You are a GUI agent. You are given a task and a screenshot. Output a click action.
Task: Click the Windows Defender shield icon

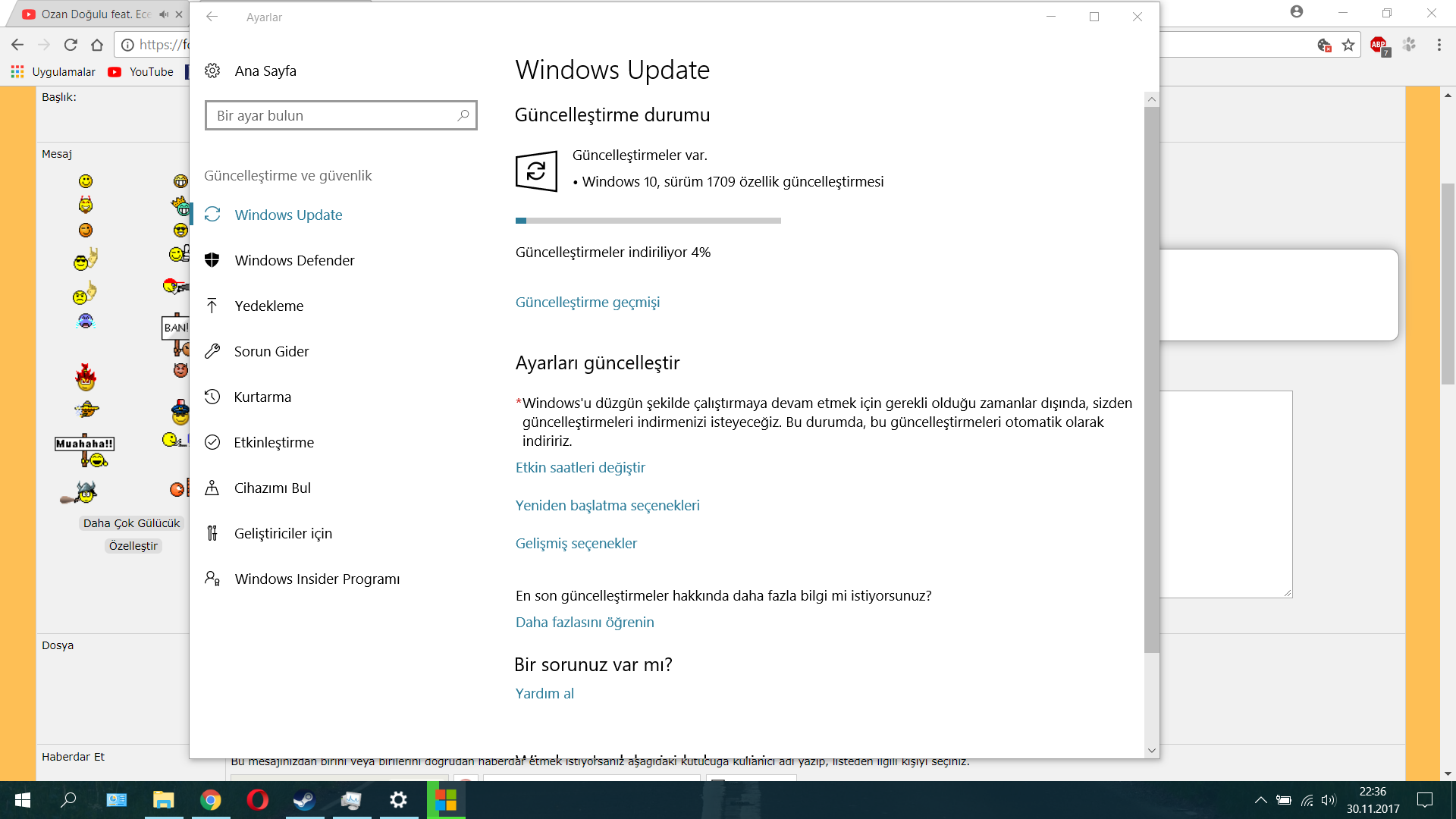[x=212, y=260]
